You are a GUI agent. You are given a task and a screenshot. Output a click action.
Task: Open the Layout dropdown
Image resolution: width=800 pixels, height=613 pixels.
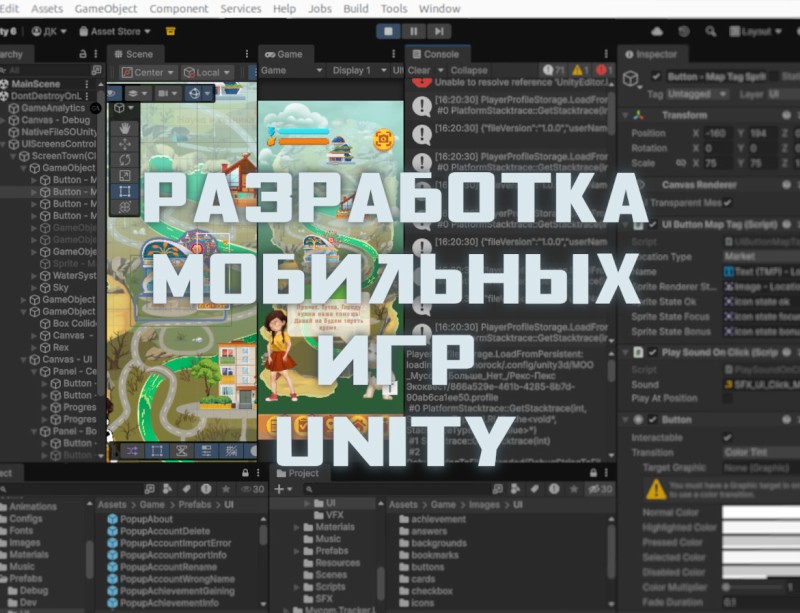pyautogui.click(x=756, y=32)
